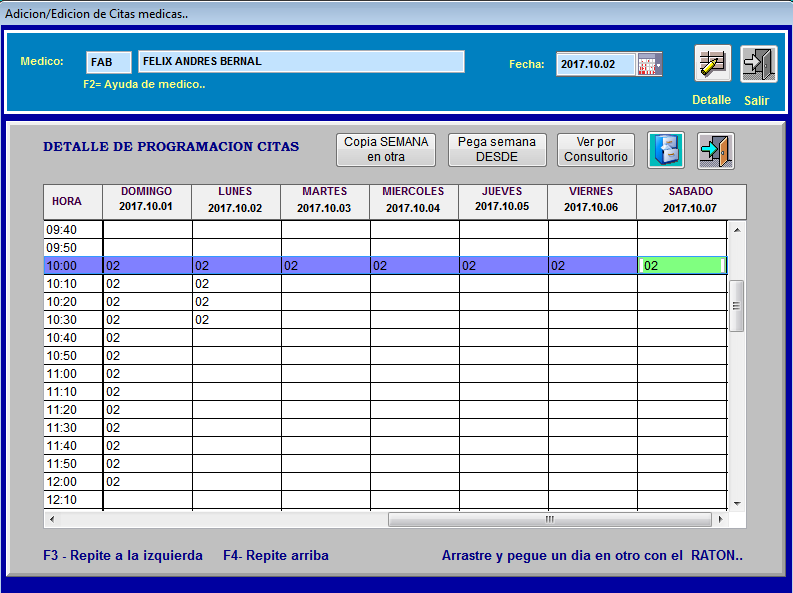Image resolution: width=793 pixels, height=593 pixels.
Task: Click the 10:50 hour row label
Action: coord(73,356)
